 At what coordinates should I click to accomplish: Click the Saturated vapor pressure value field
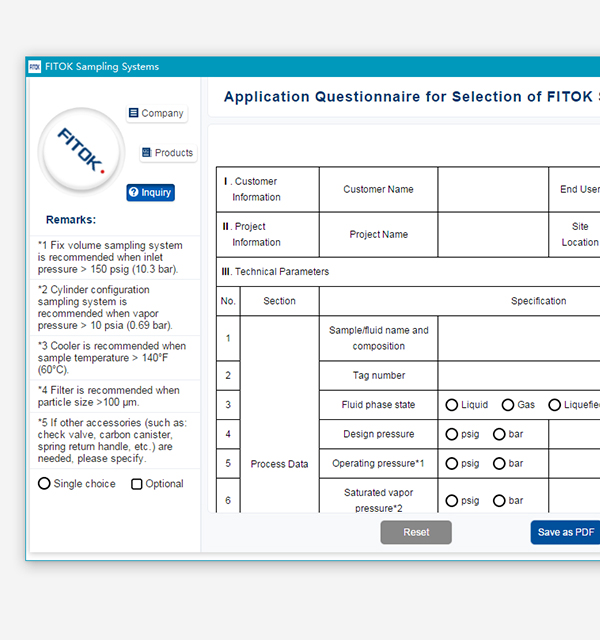coord(575,496)
